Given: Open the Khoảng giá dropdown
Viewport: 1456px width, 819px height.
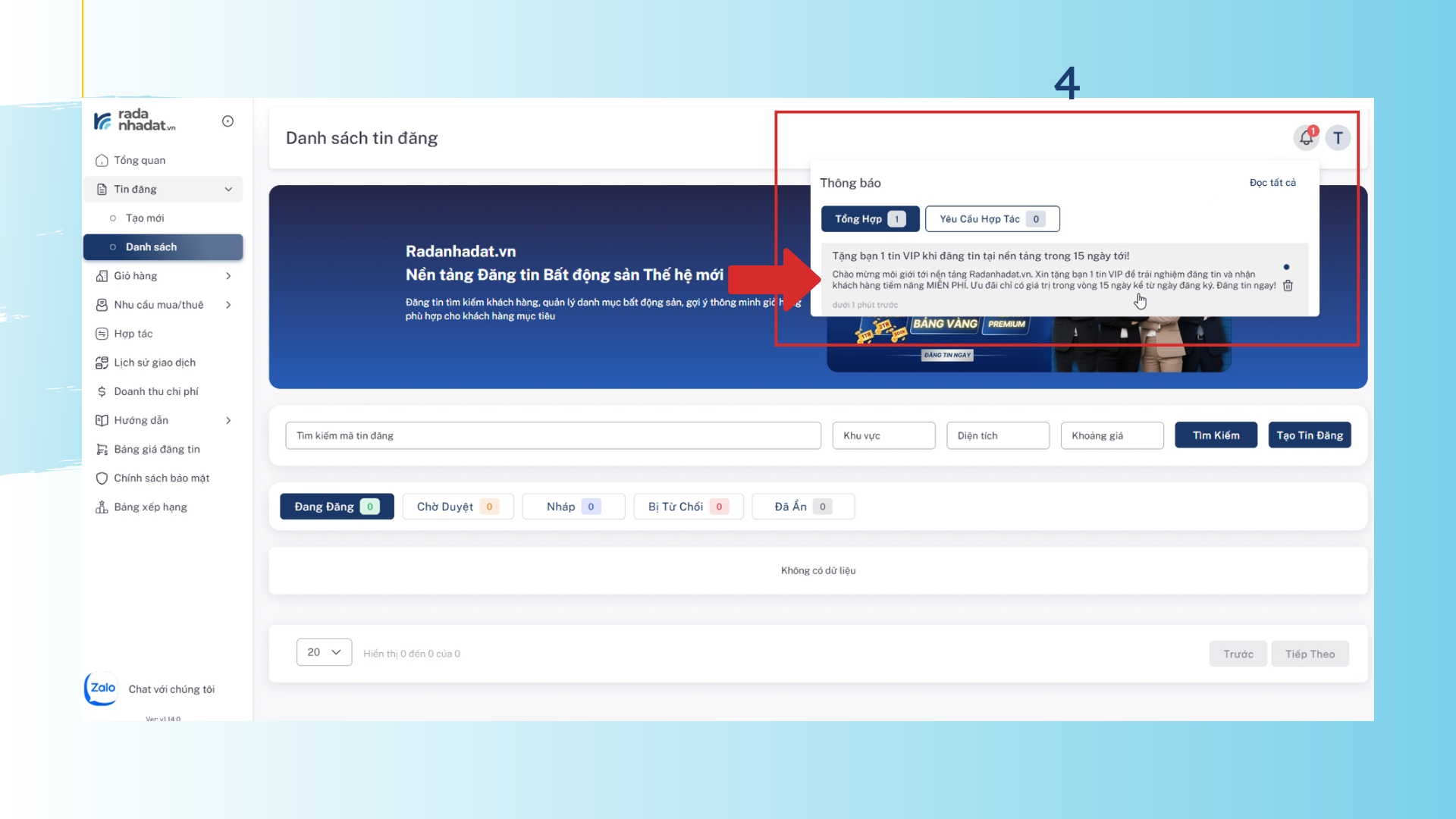Looking at the screenshot, I should tap(1112, 435).
